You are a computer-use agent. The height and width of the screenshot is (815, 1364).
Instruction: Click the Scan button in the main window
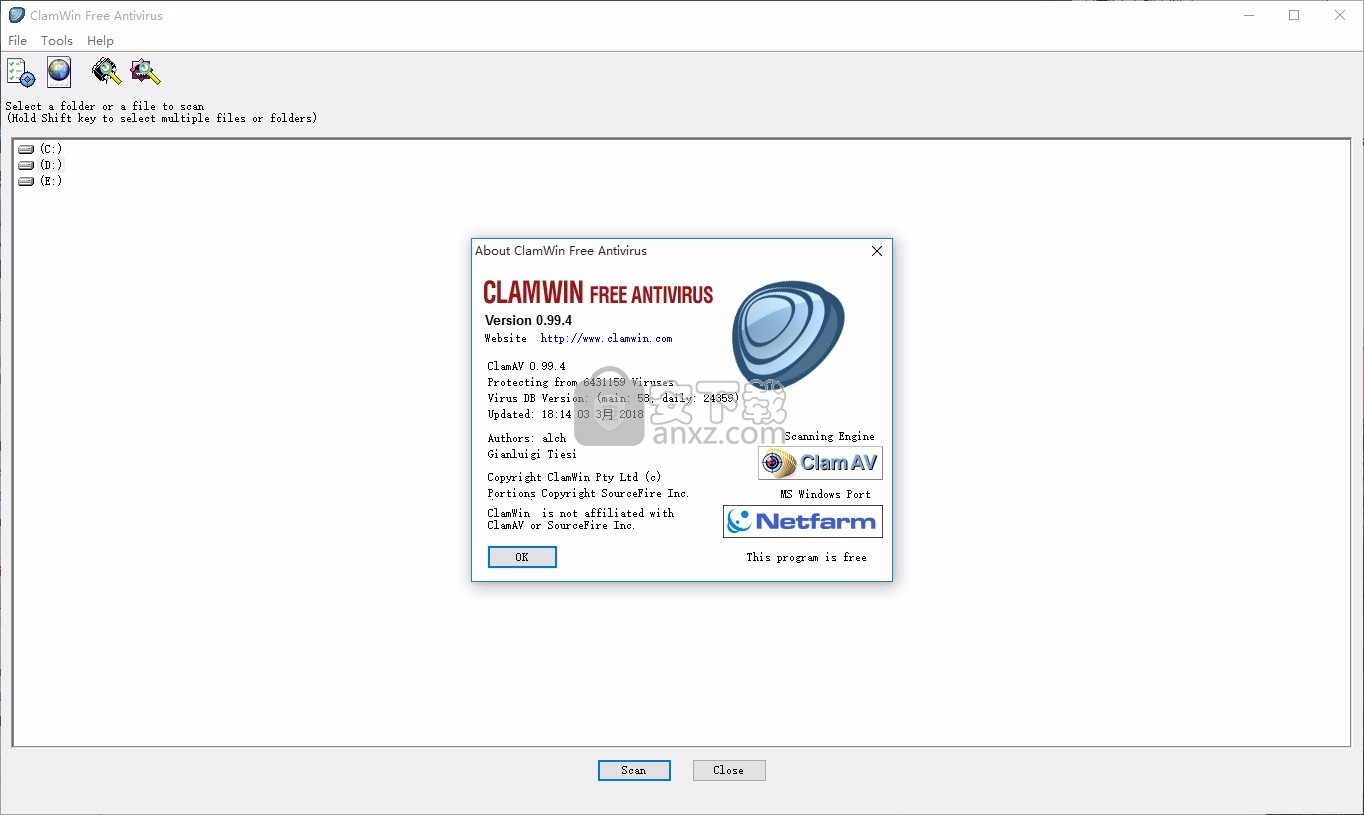(x=634, y=770)
